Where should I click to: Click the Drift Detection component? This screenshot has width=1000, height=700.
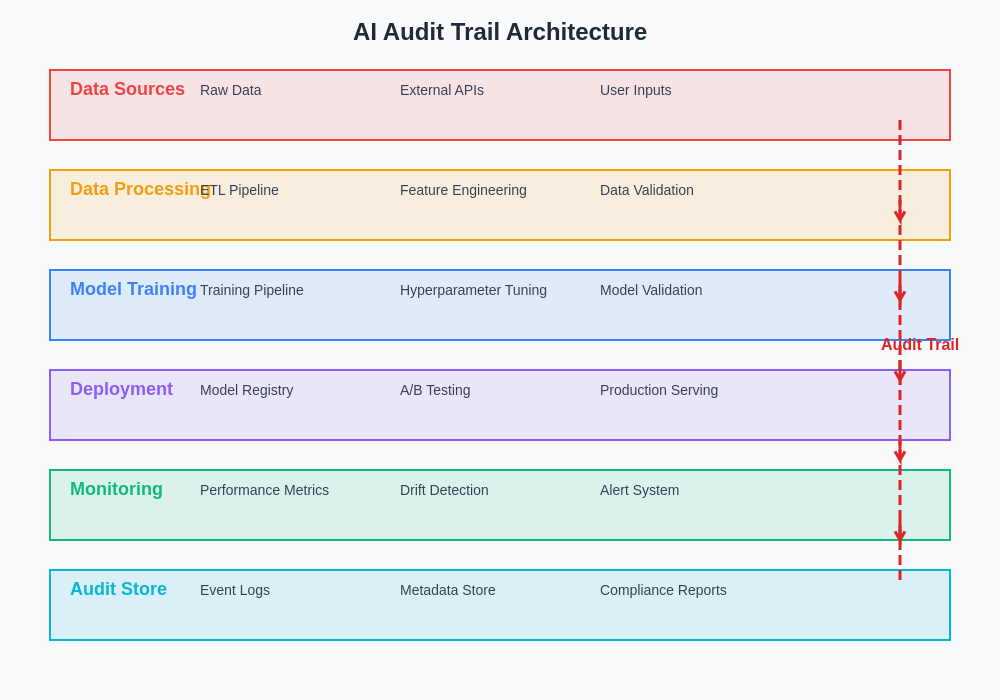pos(444,490)
